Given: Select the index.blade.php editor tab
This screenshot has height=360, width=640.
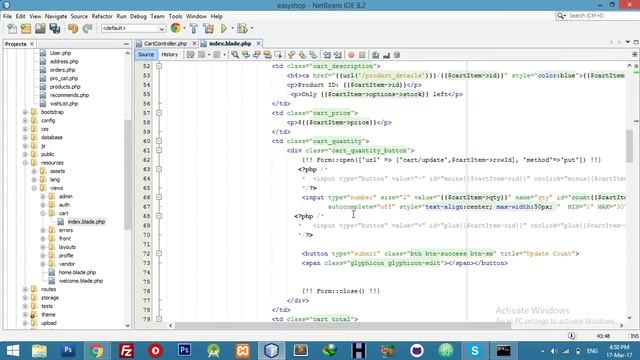Looking at the screenshot, I should (230, 43).
